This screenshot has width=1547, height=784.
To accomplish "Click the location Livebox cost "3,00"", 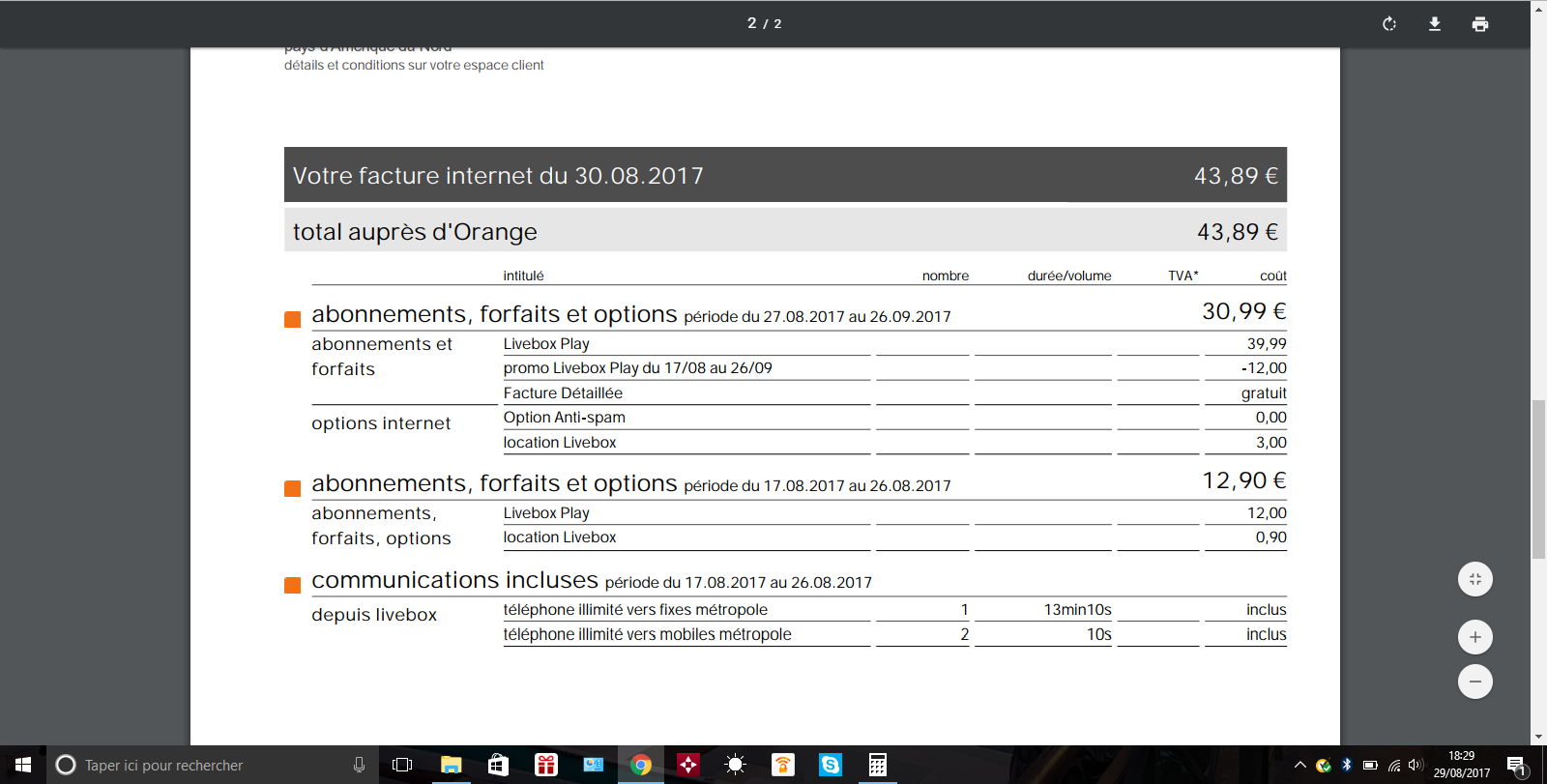I will point(1271,443).
